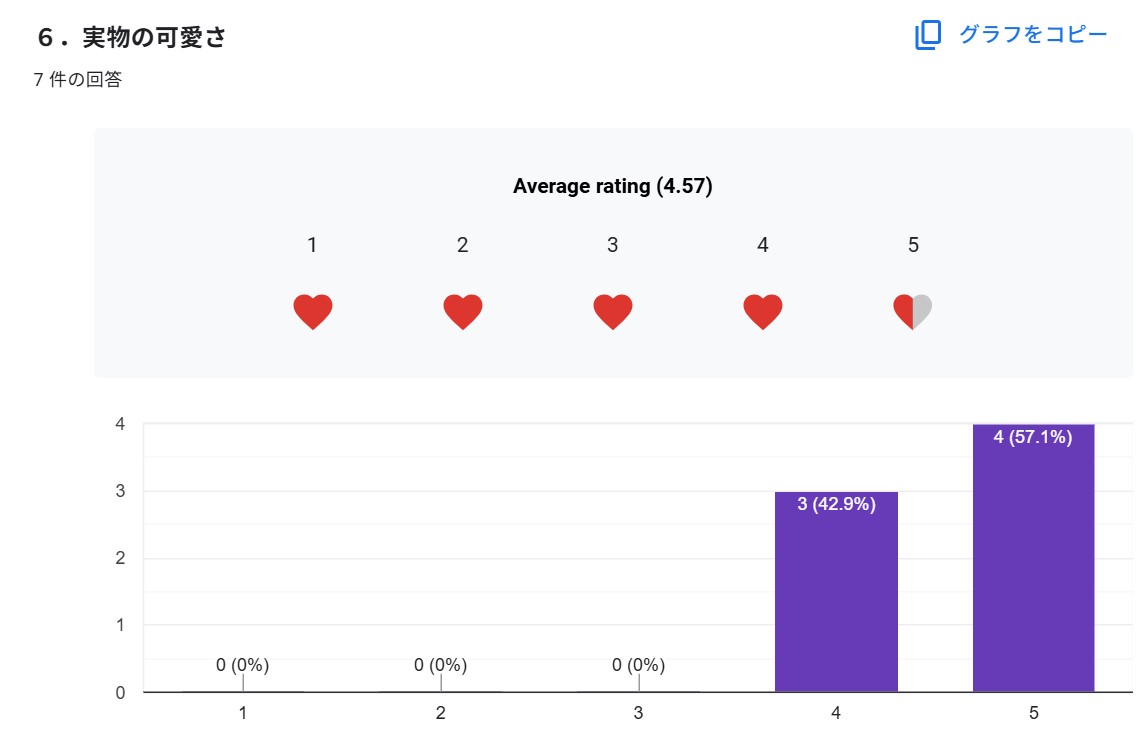Screen dimensions: 1146x736
Task: Click x-axis label 4 under the chart
Action: [836, 713]
